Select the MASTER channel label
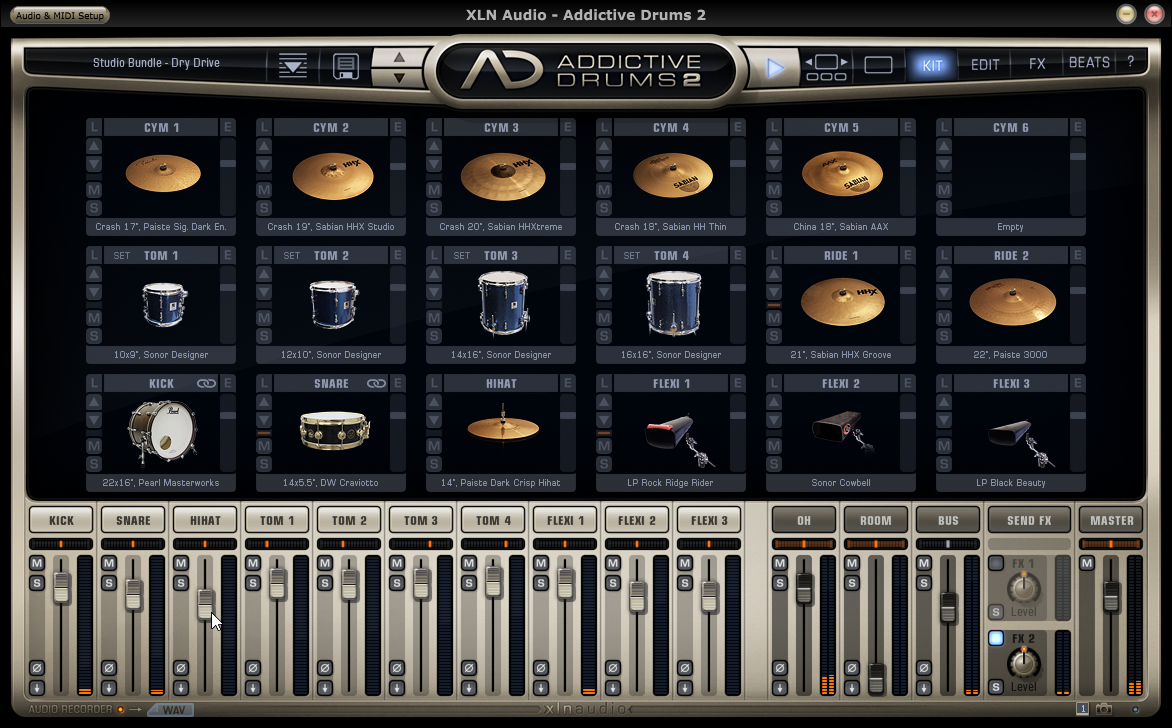 [x=1111, y=520]
